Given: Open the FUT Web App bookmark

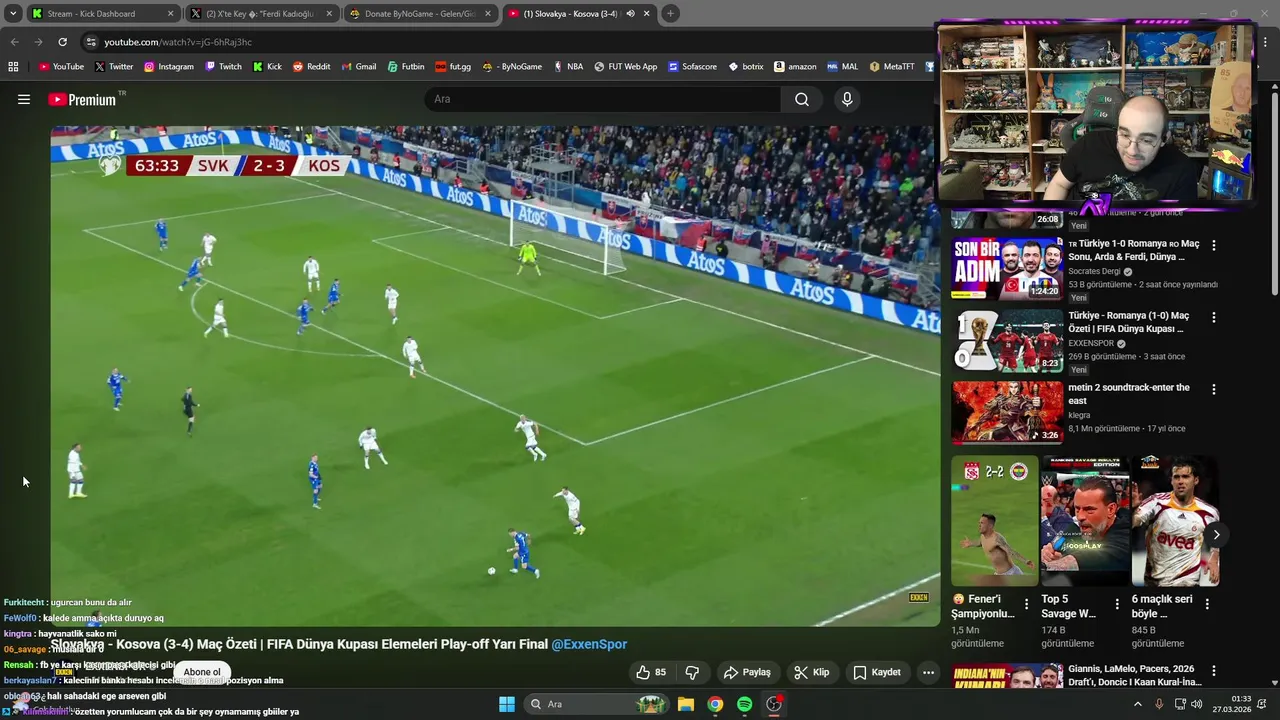Looking at the screenshot, I should (x=625, y=66).
